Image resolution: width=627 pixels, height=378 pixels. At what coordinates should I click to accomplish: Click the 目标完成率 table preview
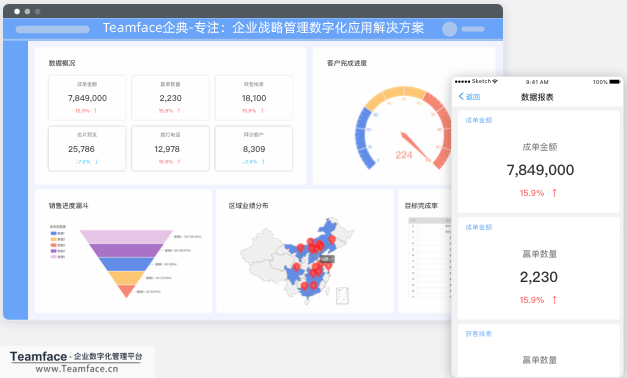(x=430, y=258)
